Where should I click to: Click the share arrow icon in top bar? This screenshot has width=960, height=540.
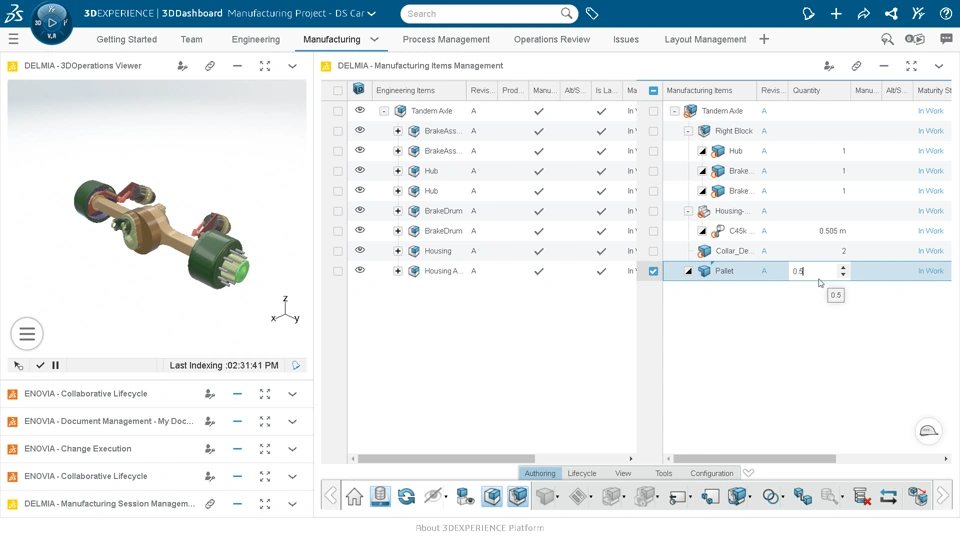click(x=863, y=13)
